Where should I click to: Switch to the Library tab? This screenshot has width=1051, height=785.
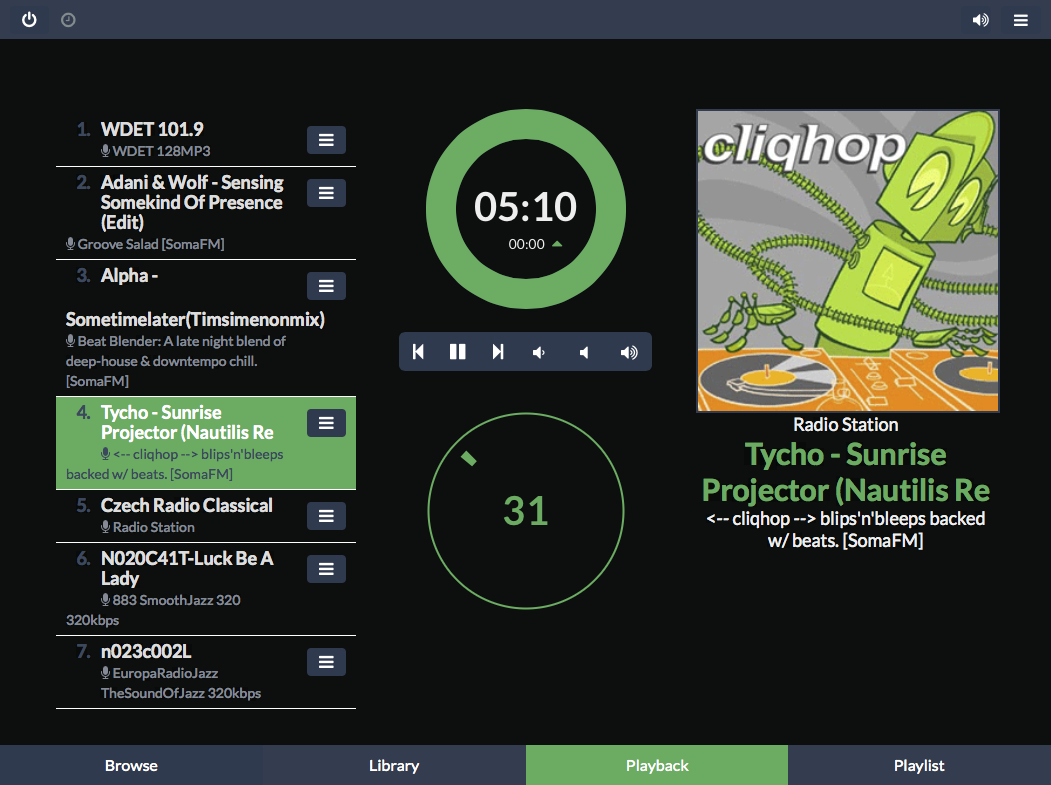(x=394, y=766)
